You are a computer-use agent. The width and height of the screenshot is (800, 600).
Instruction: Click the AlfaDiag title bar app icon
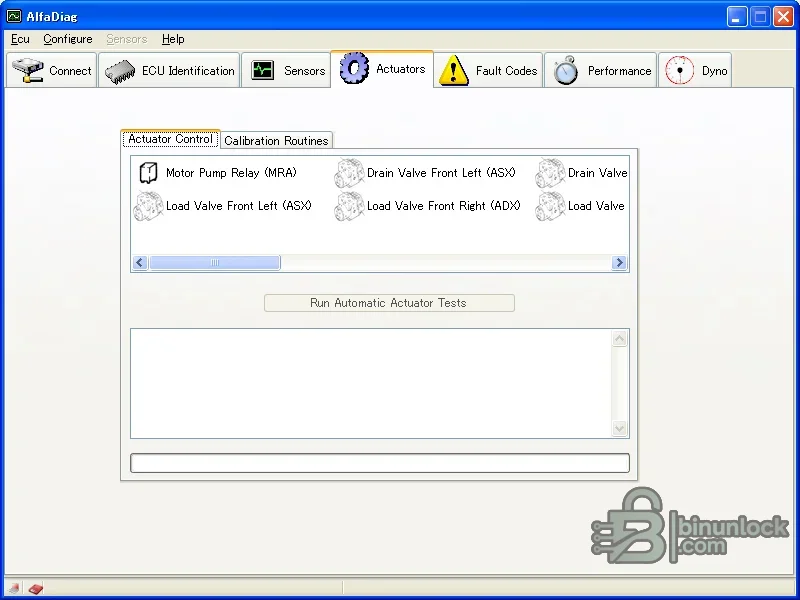tap(14, 16)
